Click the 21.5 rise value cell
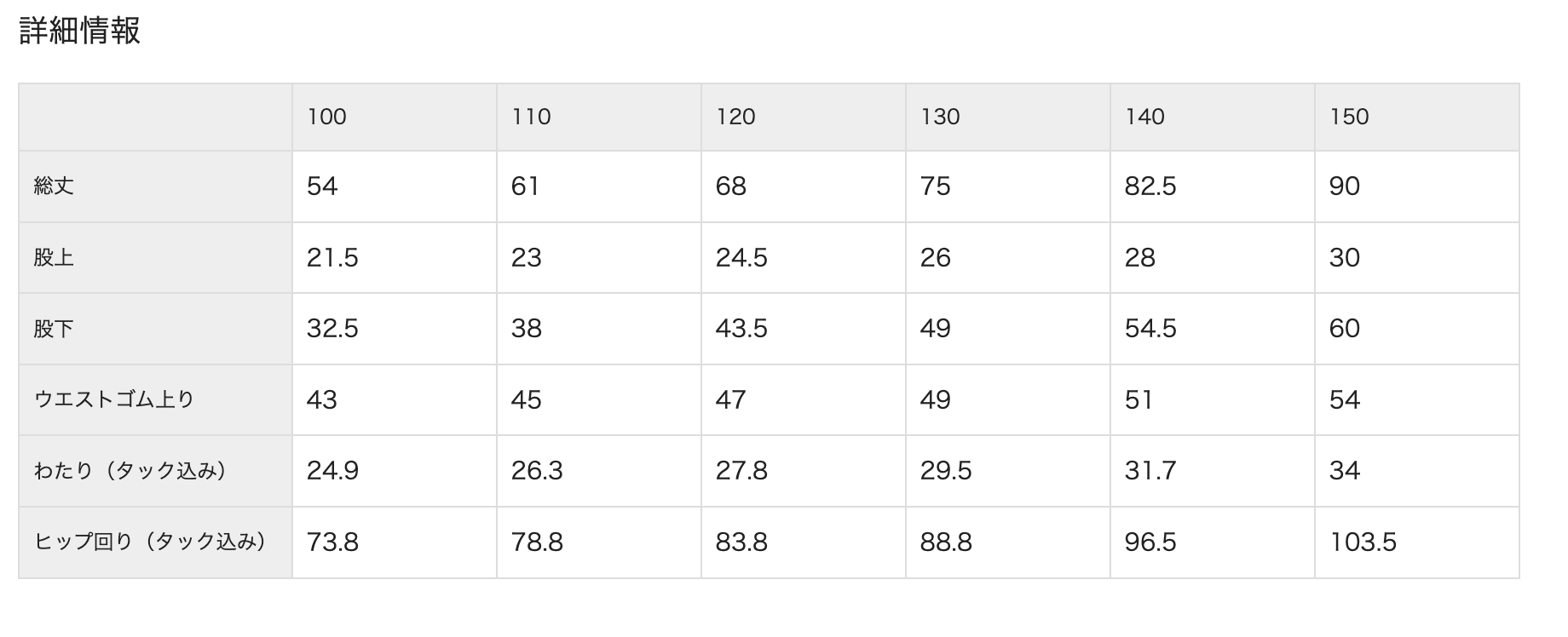Image resolution: width=1568 pixels, height=637 pixels. pos(332,258)
